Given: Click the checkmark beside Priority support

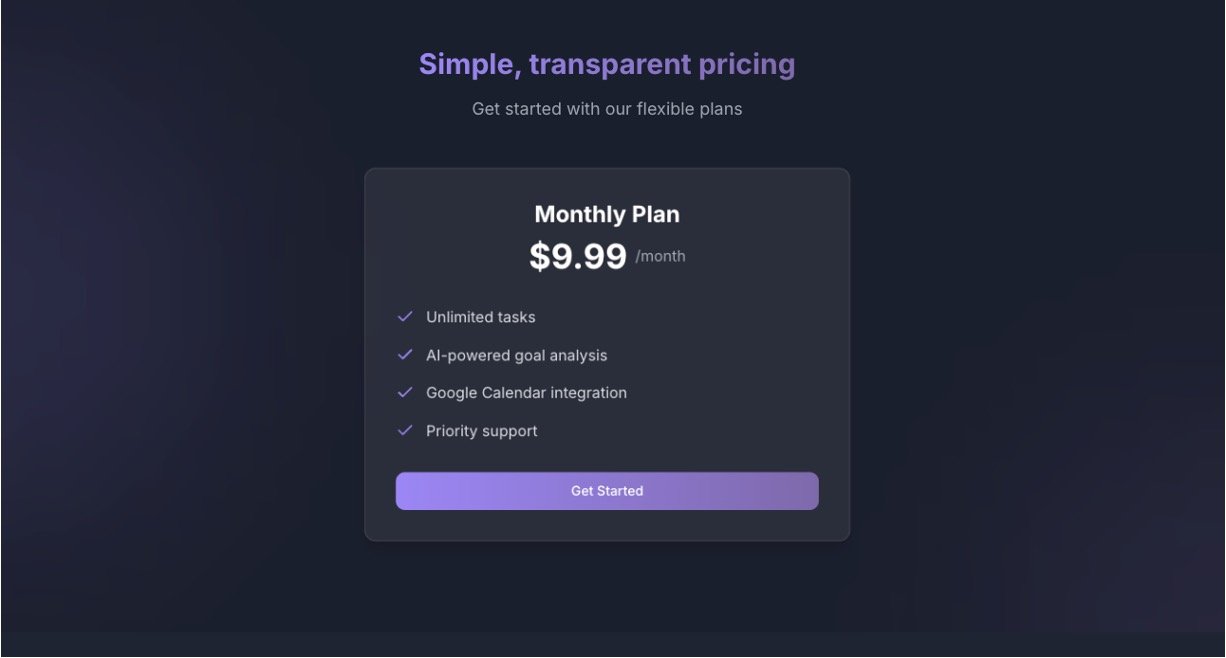Looking at the screenshot, I should pyautogui.click(x=405, y=431).
